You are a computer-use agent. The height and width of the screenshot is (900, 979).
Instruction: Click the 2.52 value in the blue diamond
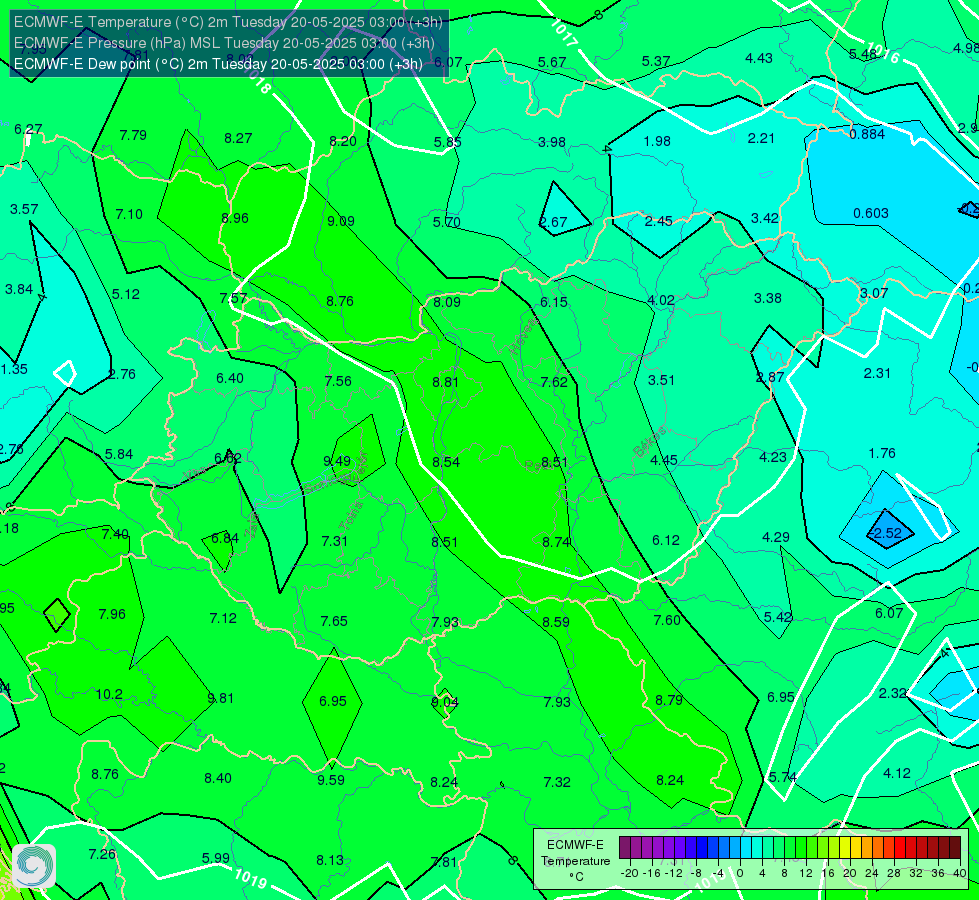(x=887, y=533)
